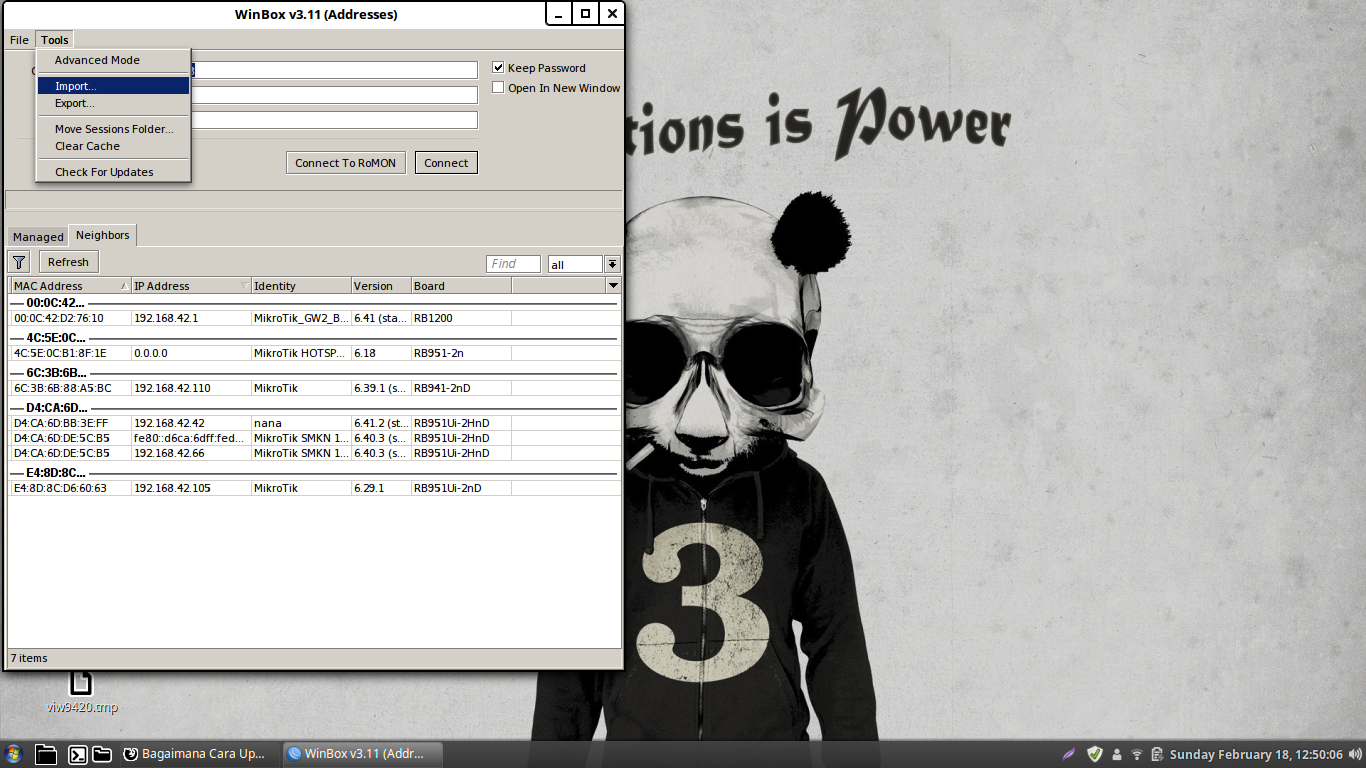
Task: Click the Find search field
Action: (x=513, y=264)
